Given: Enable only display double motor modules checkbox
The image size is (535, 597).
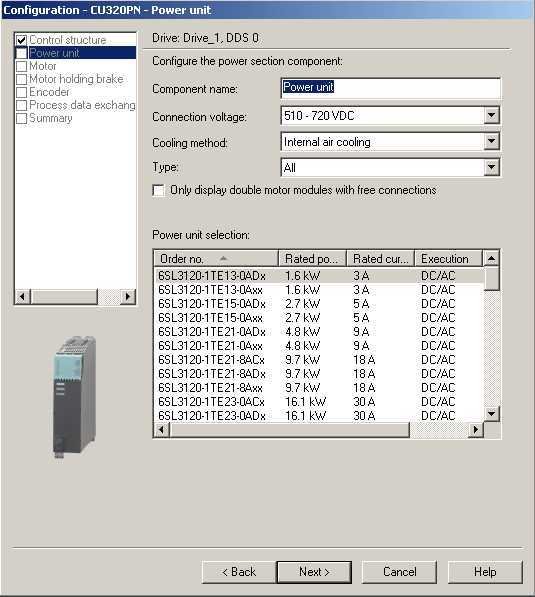Looking at the screenshot, I should pyautogui.click(x=158, y=190).
